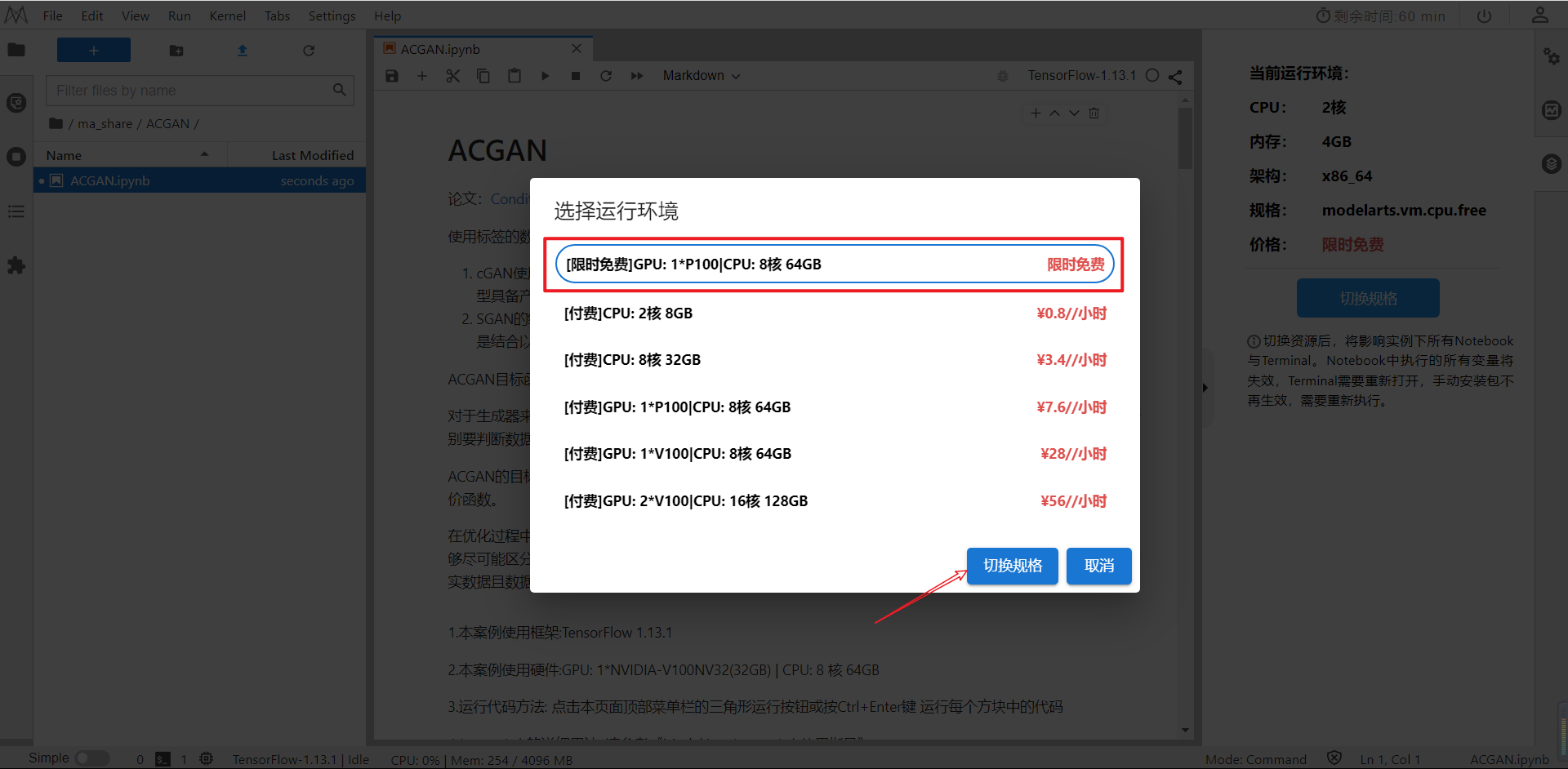Move the cell down with the arrow
Screen dimensions: 1568x769
click(1074, 113)
